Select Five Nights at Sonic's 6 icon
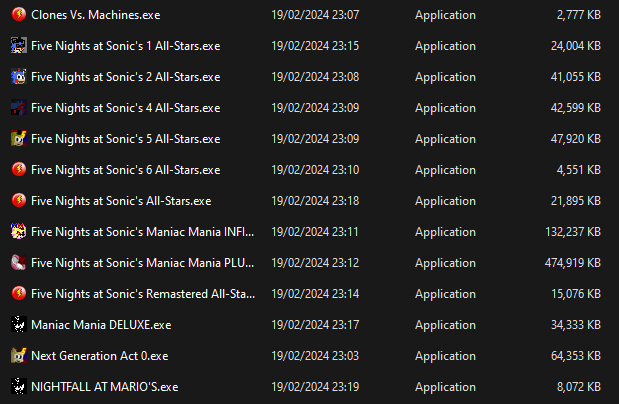Screen dimensions: 619x404 pos(18,170)
